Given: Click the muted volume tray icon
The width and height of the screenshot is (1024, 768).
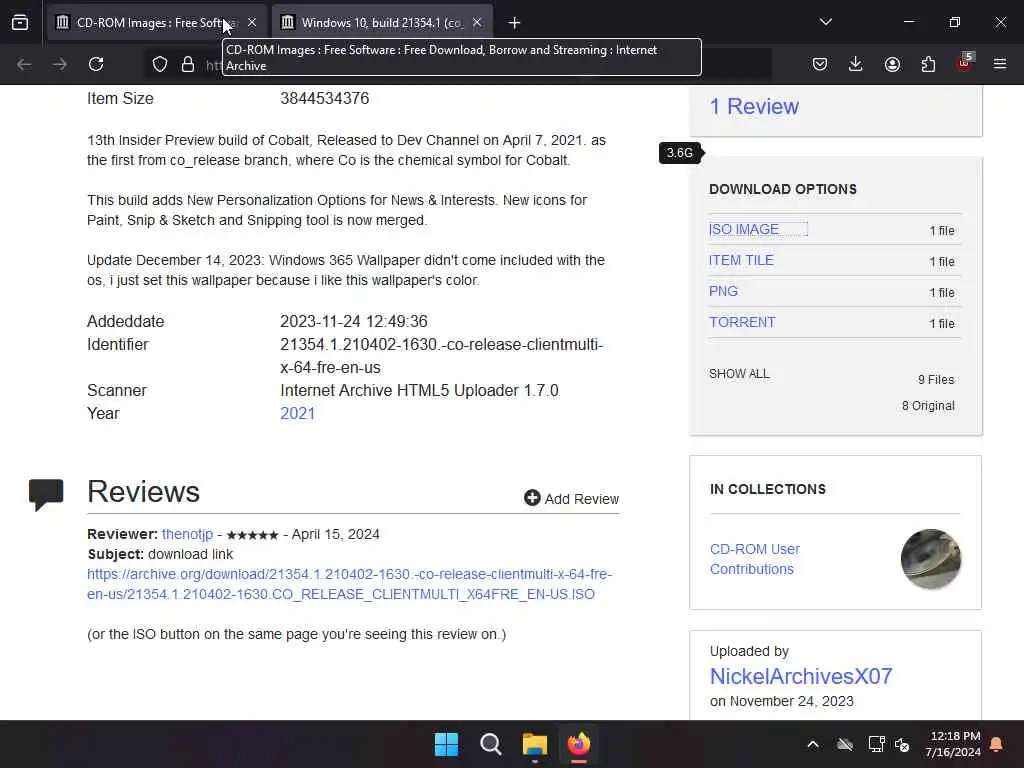Looking at the screenshot, I should point(903,744).
